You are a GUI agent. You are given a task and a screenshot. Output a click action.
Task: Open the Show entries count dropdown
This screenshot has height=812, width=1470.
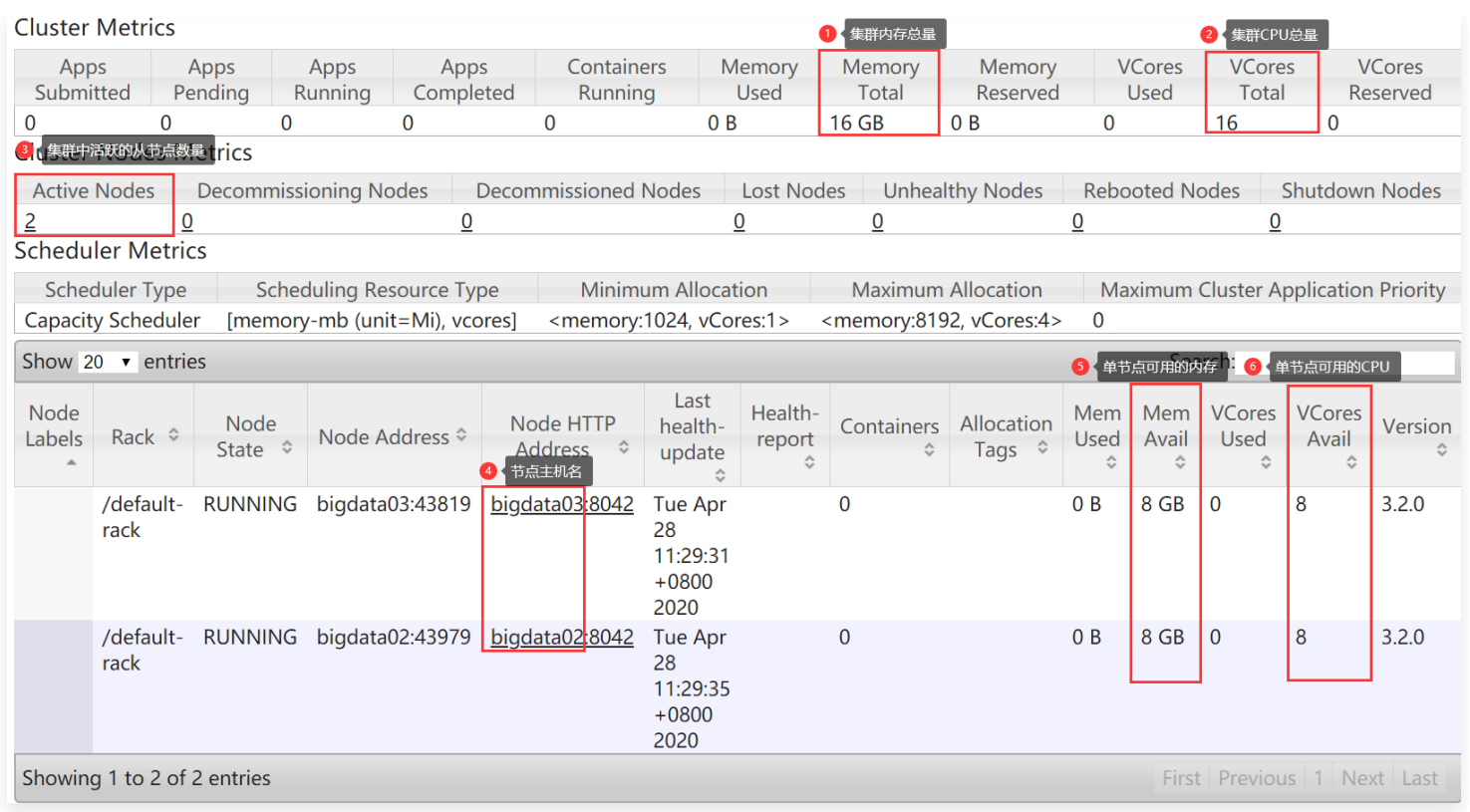[x=108, y=362]
